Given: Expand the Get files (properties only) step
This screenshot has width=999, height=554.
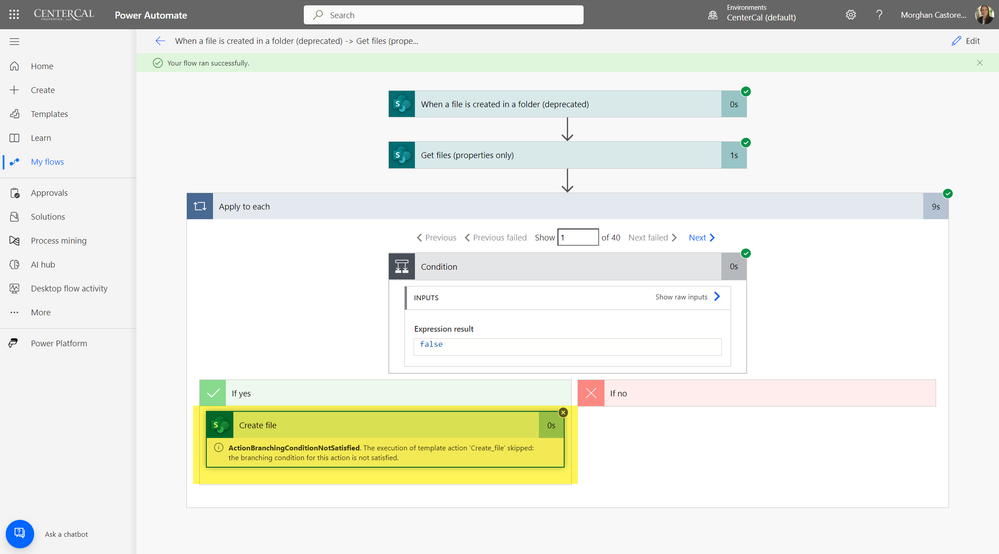Looking at the screenshot, I should pyautogui.click(x=567, y=155).
